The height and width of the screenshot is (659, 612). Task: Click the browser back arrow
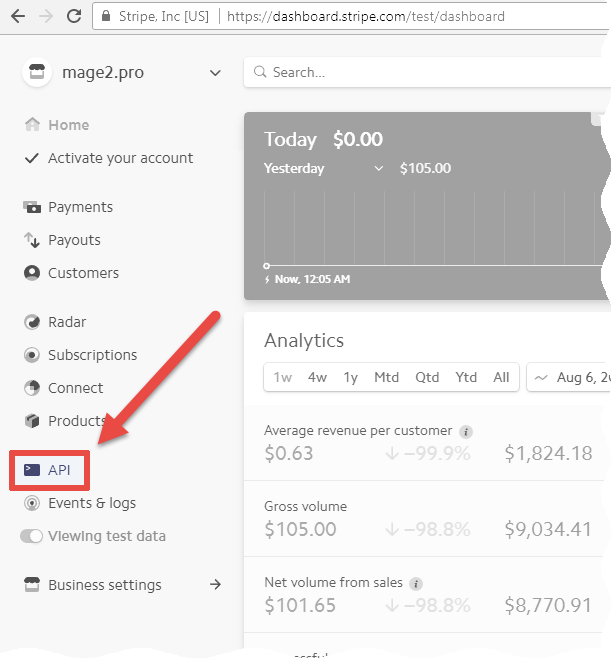(18, 16)
